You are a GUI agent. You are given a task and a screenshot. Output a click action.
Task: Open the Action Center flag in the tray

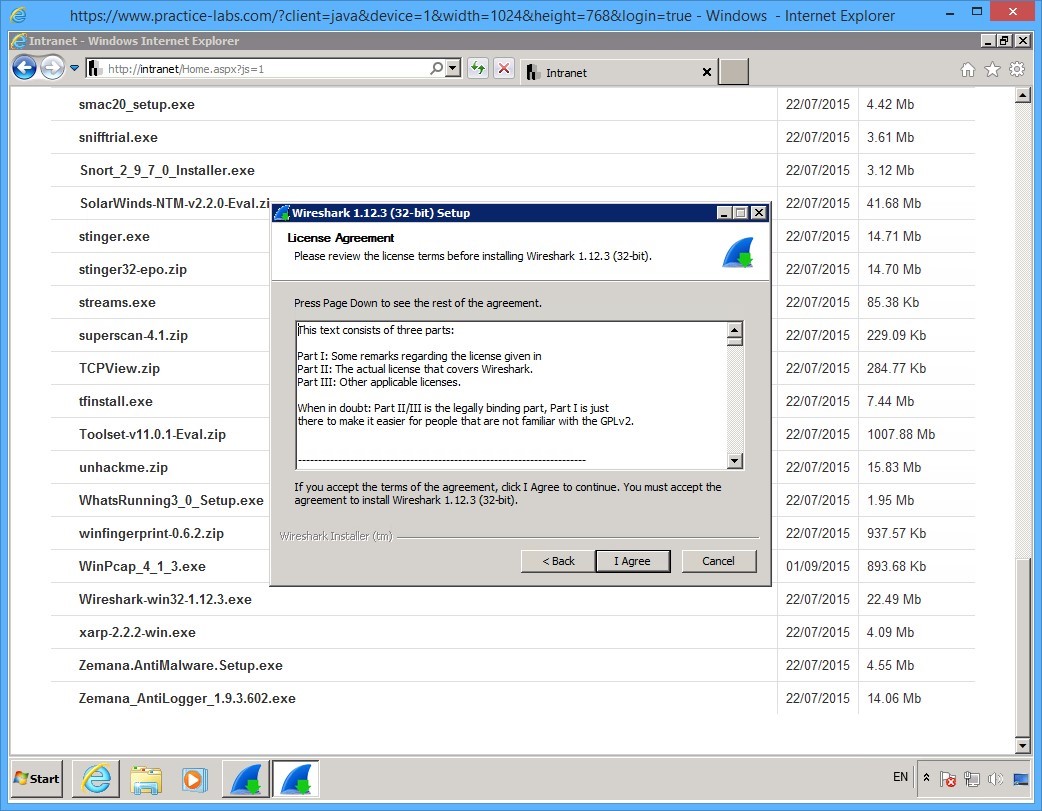948,778
